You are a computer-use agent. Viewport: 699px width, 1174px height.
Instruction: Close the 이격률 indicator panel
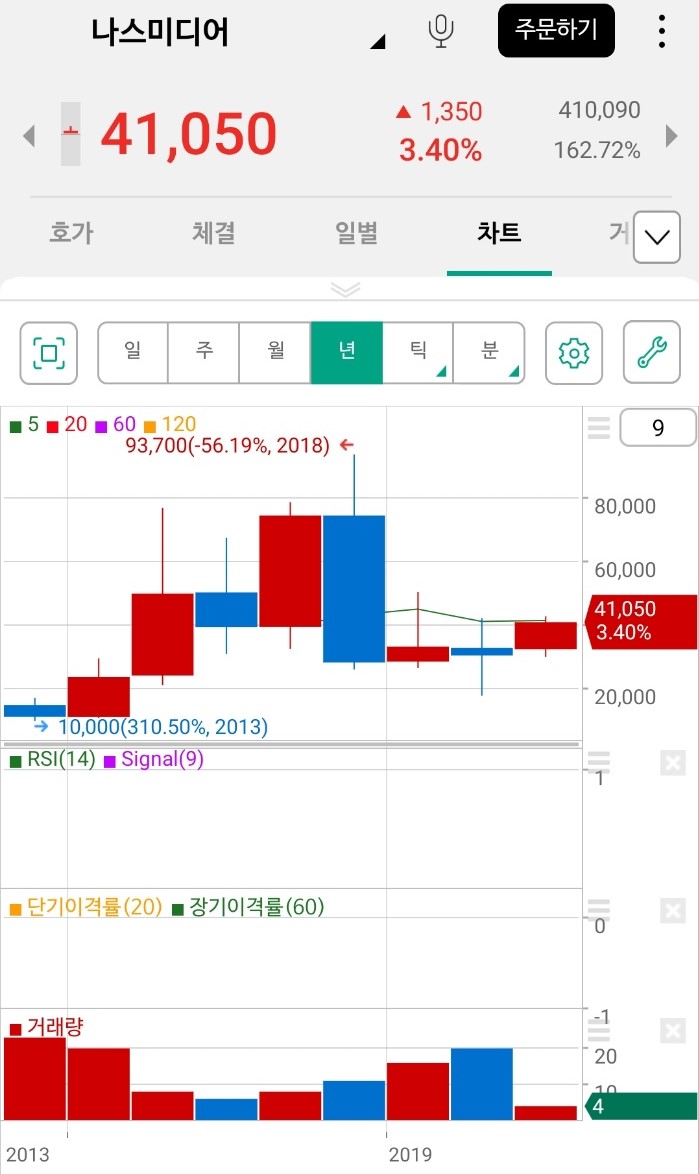(x=673, y=910)
